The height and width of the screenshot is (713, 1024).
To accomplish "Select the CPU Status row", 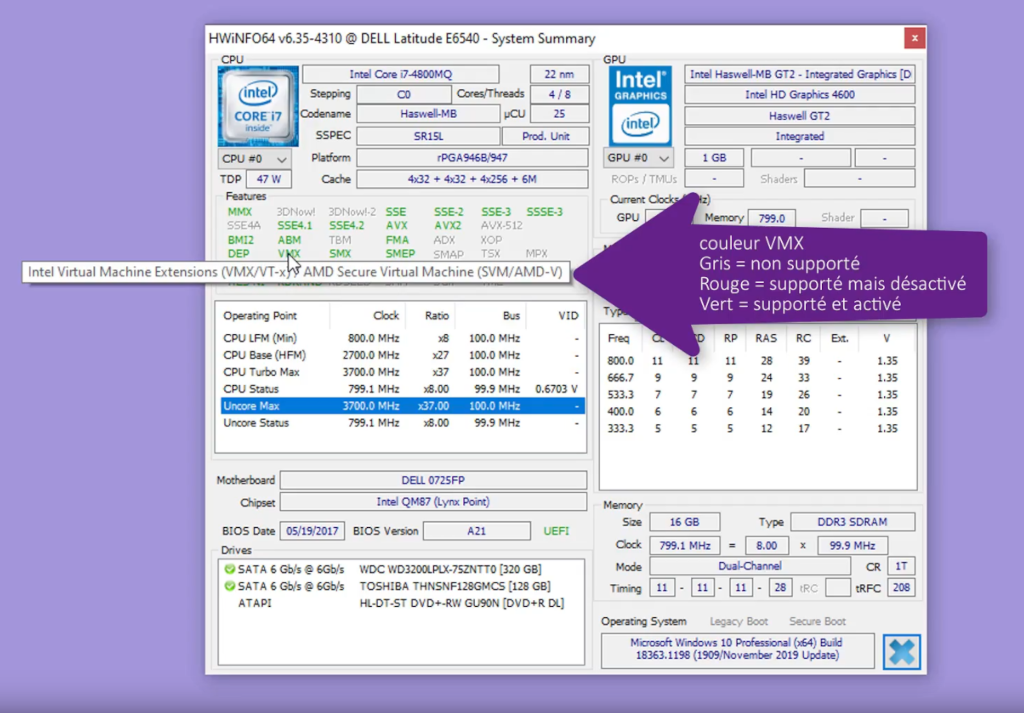I will pyautogui.click(x=402, y=389).
